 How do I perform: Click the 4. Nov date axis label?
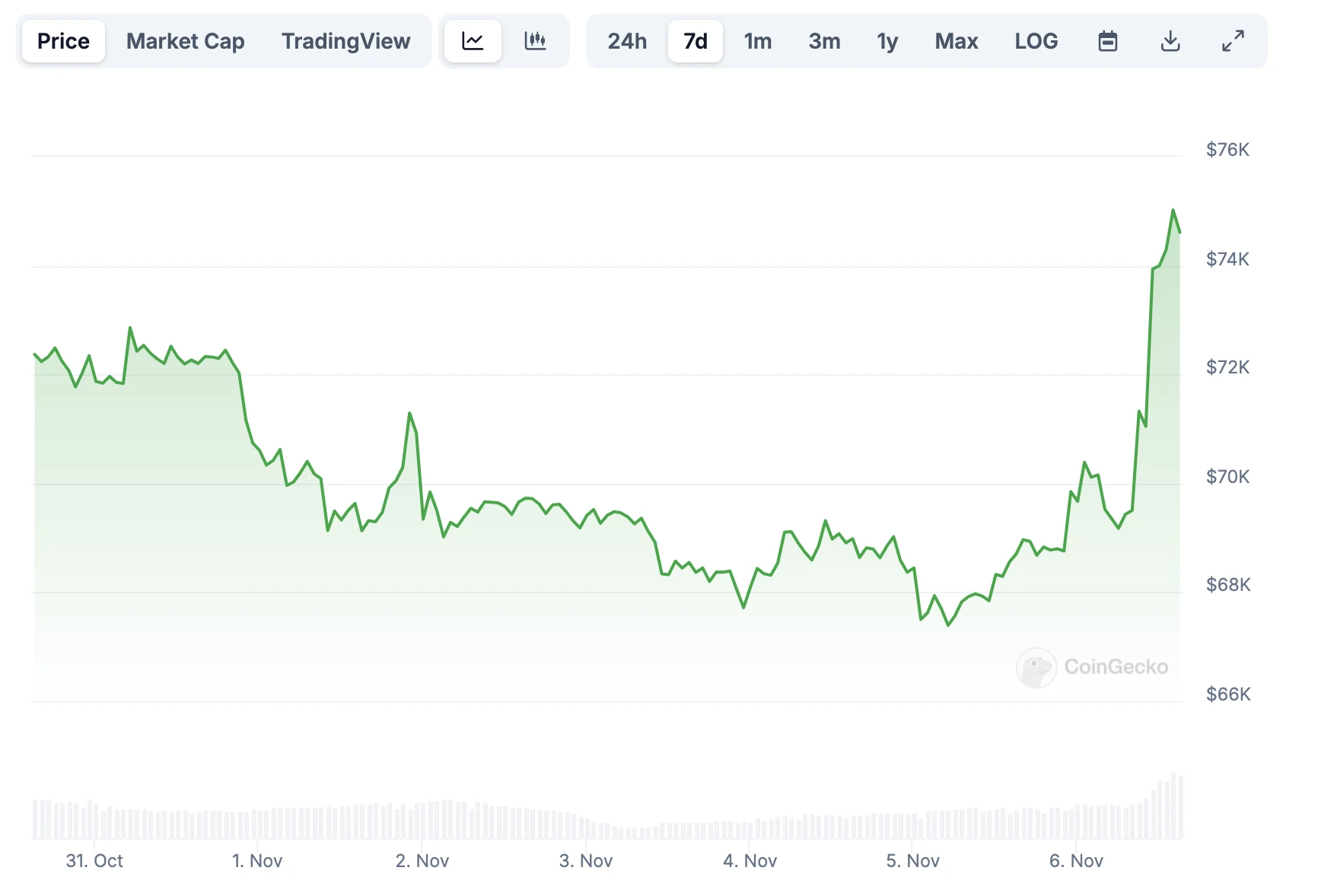[750, 860]
